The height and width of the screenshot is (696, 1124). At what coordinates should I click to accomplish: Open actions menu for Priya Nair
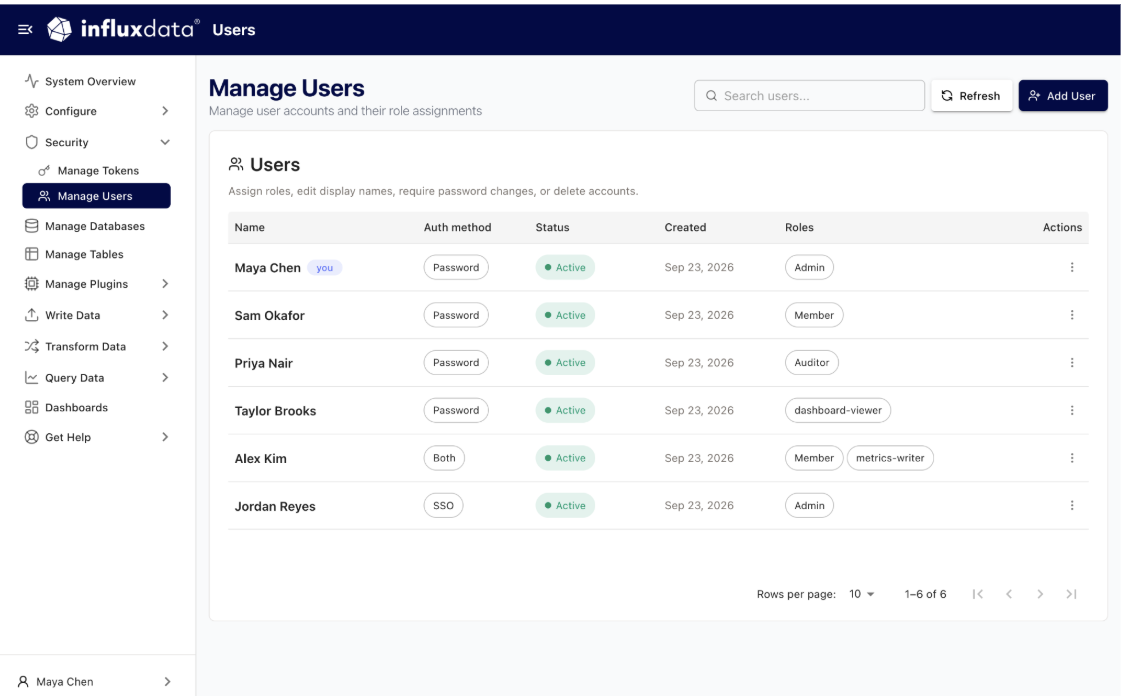pos(1072,363)
